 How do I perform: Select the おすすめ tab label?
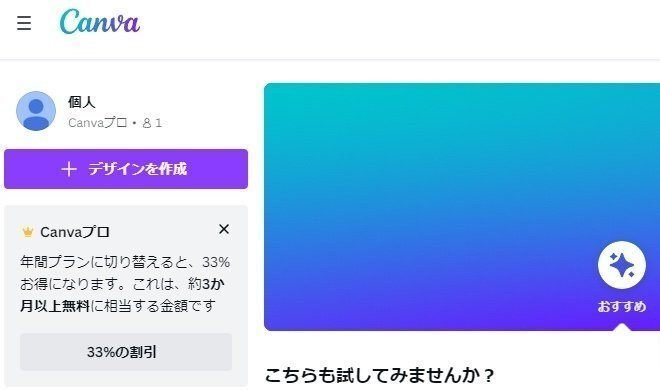pos(622,306)
